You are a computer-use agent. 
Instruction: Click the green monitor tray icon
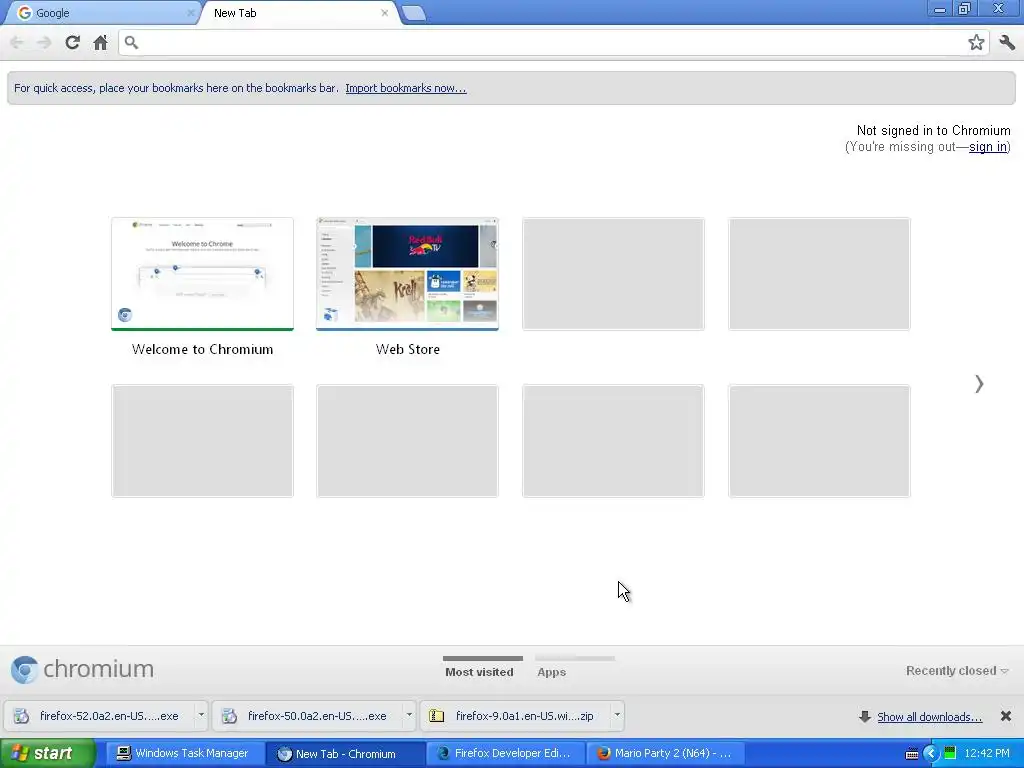pyautogui.click(x=950, y=753)
